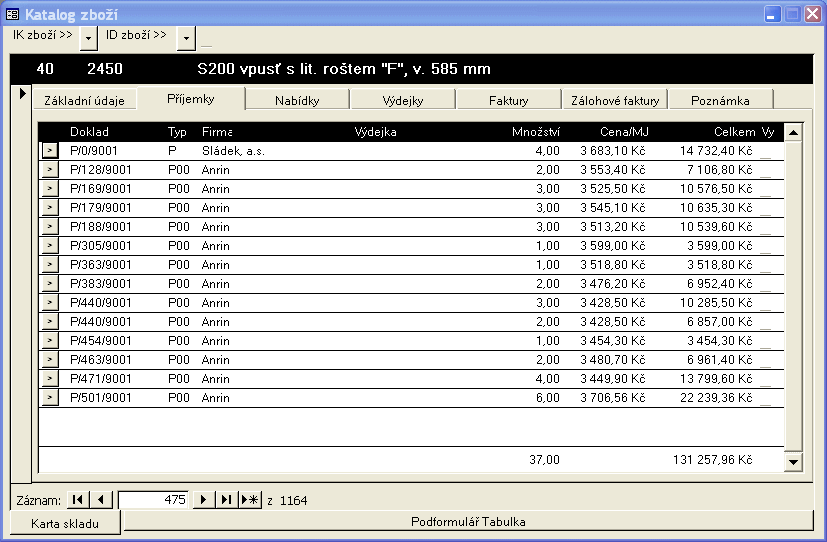Select the Zálohové faktury tab
Image resolution: width=827 pixels, height=542 pixels.
tap(614, 100)
